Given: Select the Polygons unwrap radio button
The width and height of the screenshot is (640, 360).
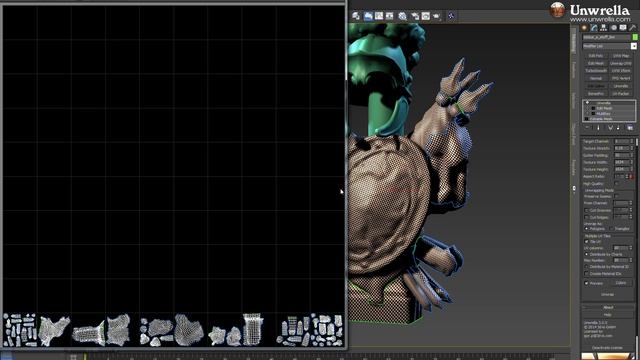Looking at the screenshot, I should (x=587, y=229).
